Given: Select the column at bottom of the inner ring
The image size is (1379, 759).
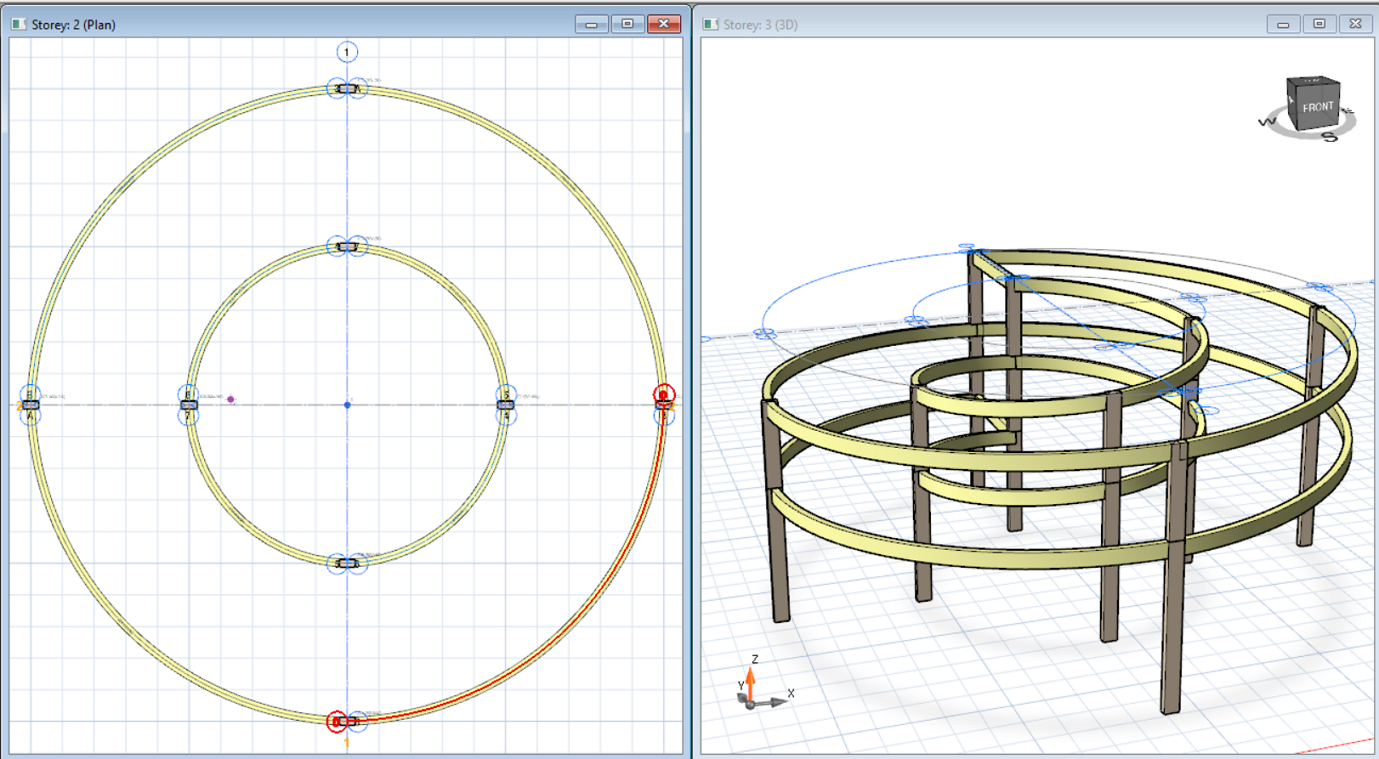Looking at the screenshot, I should 347,564.
